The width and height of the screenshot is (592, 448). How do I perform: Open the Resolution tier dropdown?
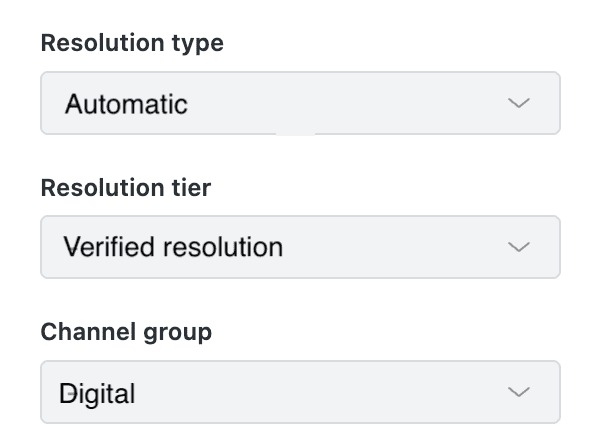(300, 247)
